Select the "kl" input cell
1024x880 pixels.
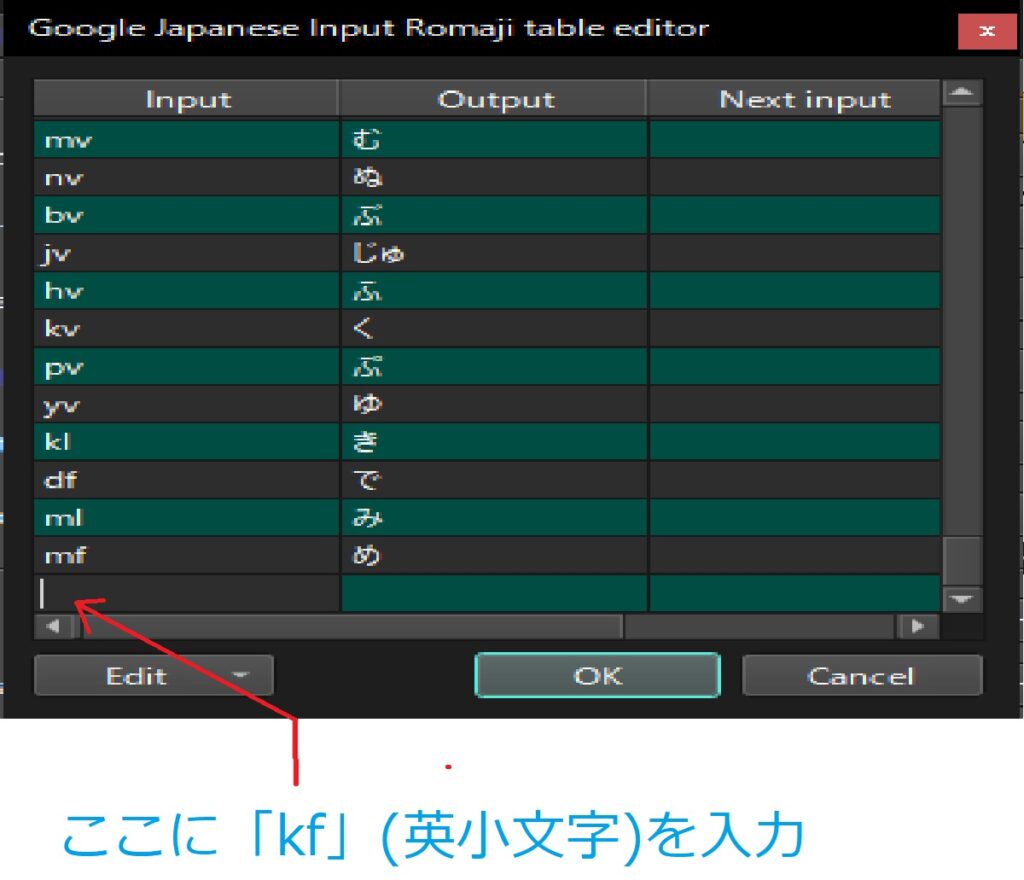[187, 442]
